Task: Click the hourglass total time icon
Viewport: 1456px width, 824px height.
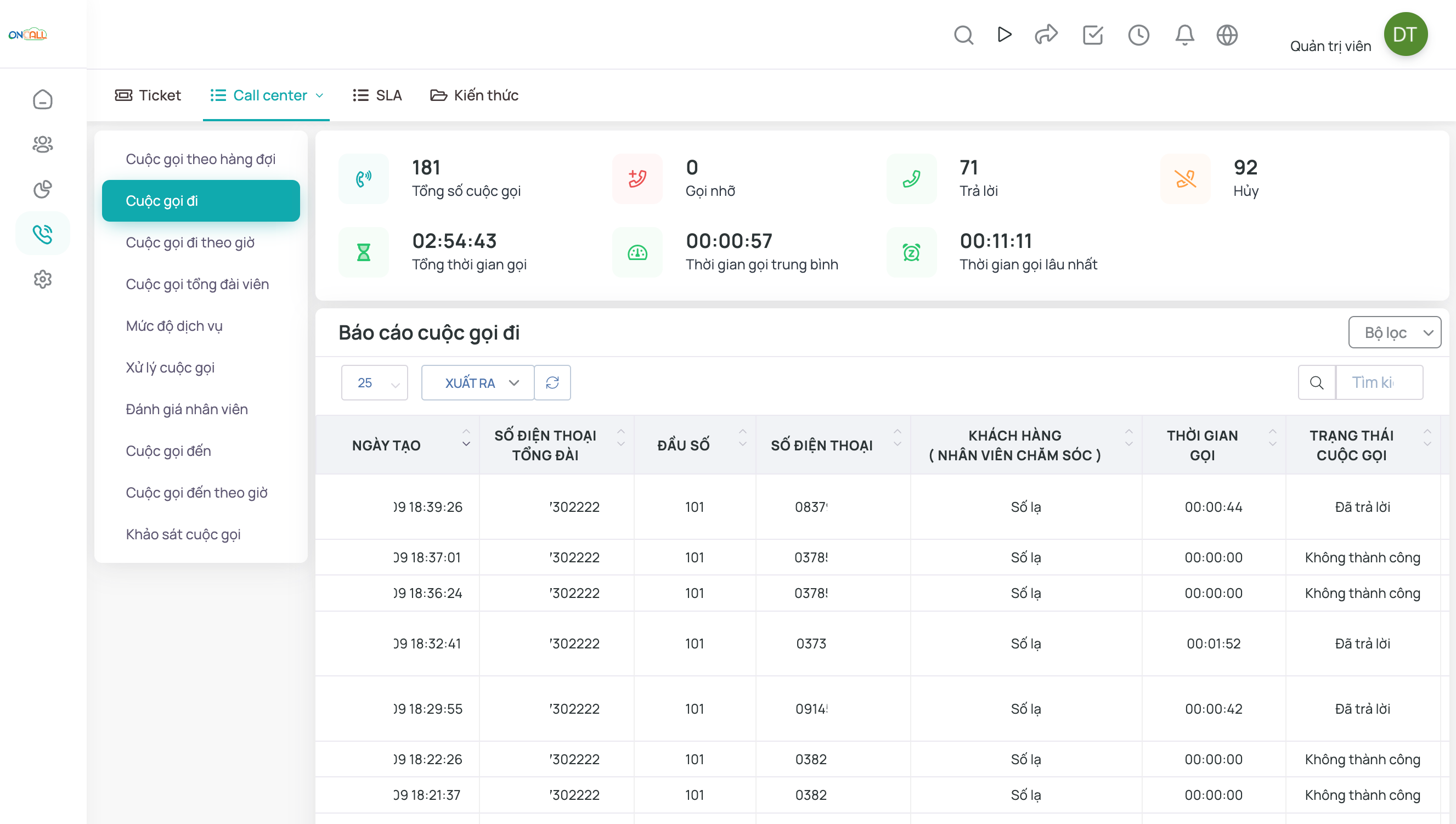Action: click(x=363, y=252)
